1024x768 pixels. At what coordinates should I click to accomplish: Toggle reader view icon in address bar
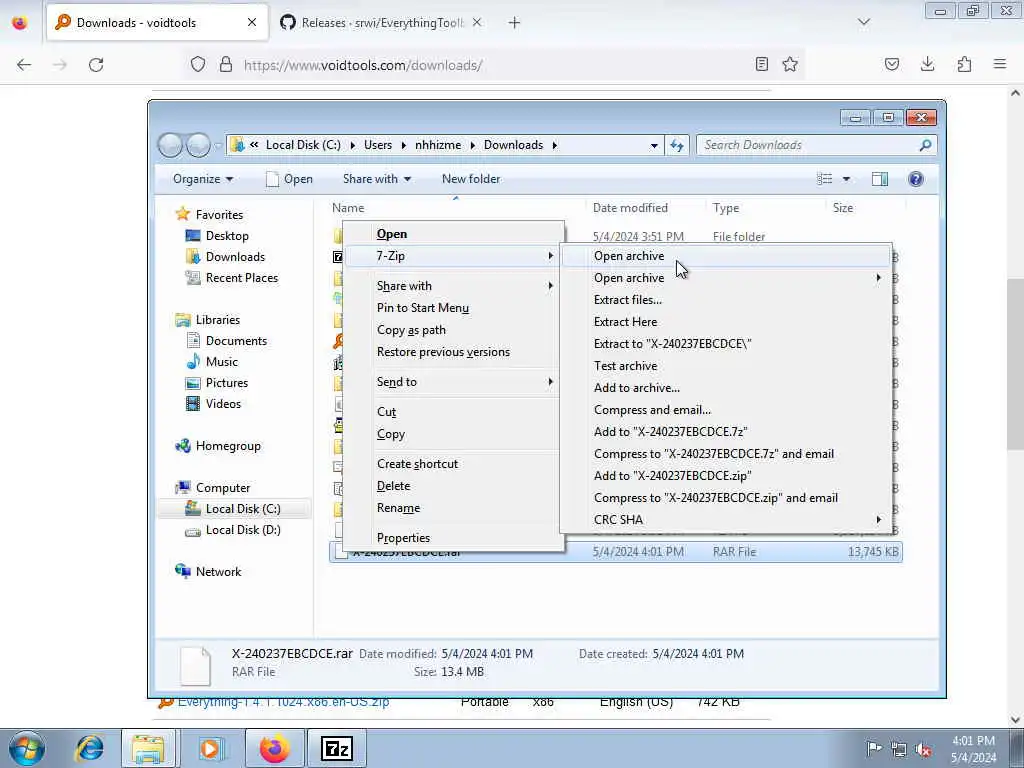[761, 64]
